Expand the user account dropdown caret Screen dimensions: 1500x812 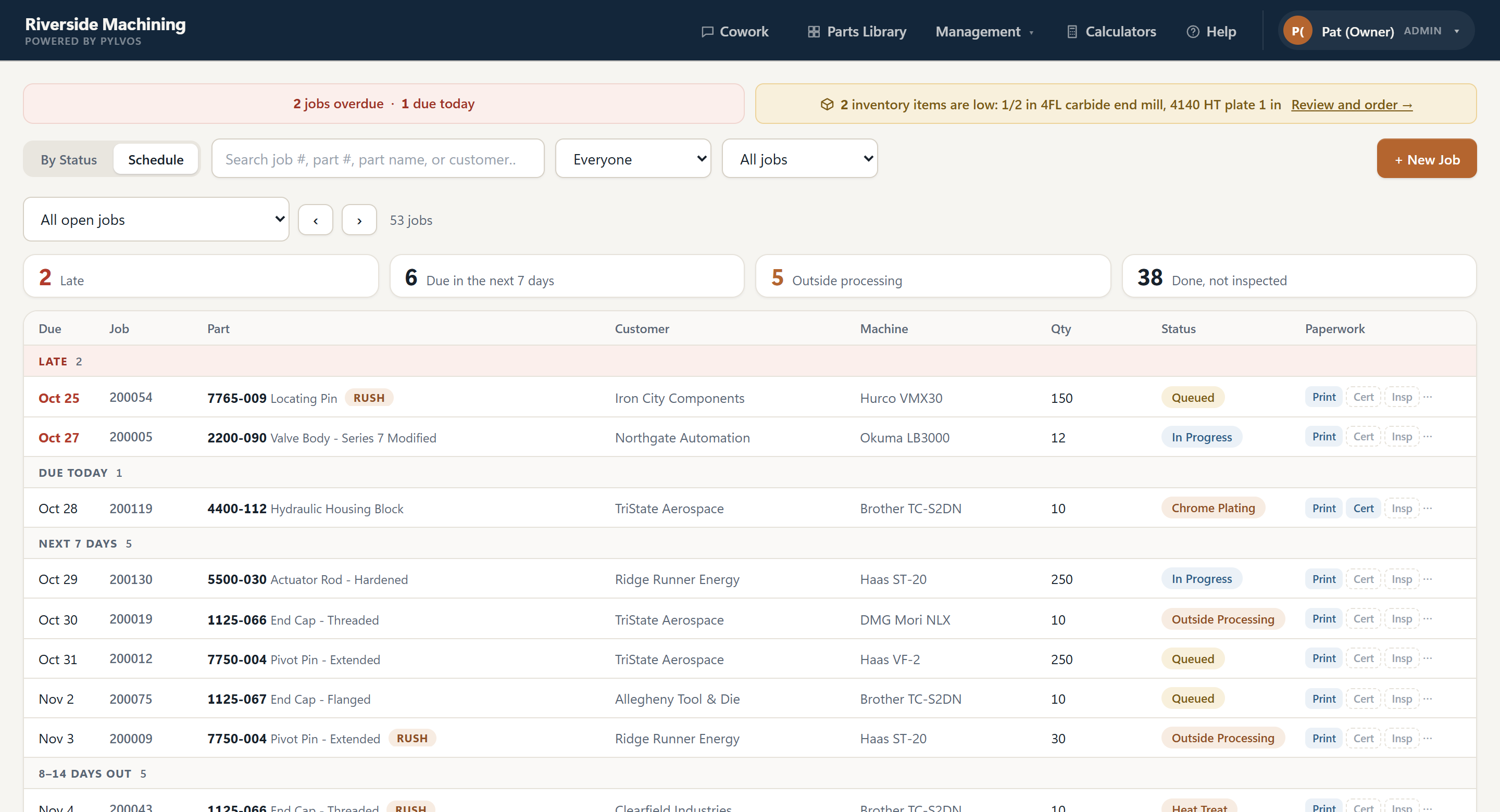click(1456, 31)
